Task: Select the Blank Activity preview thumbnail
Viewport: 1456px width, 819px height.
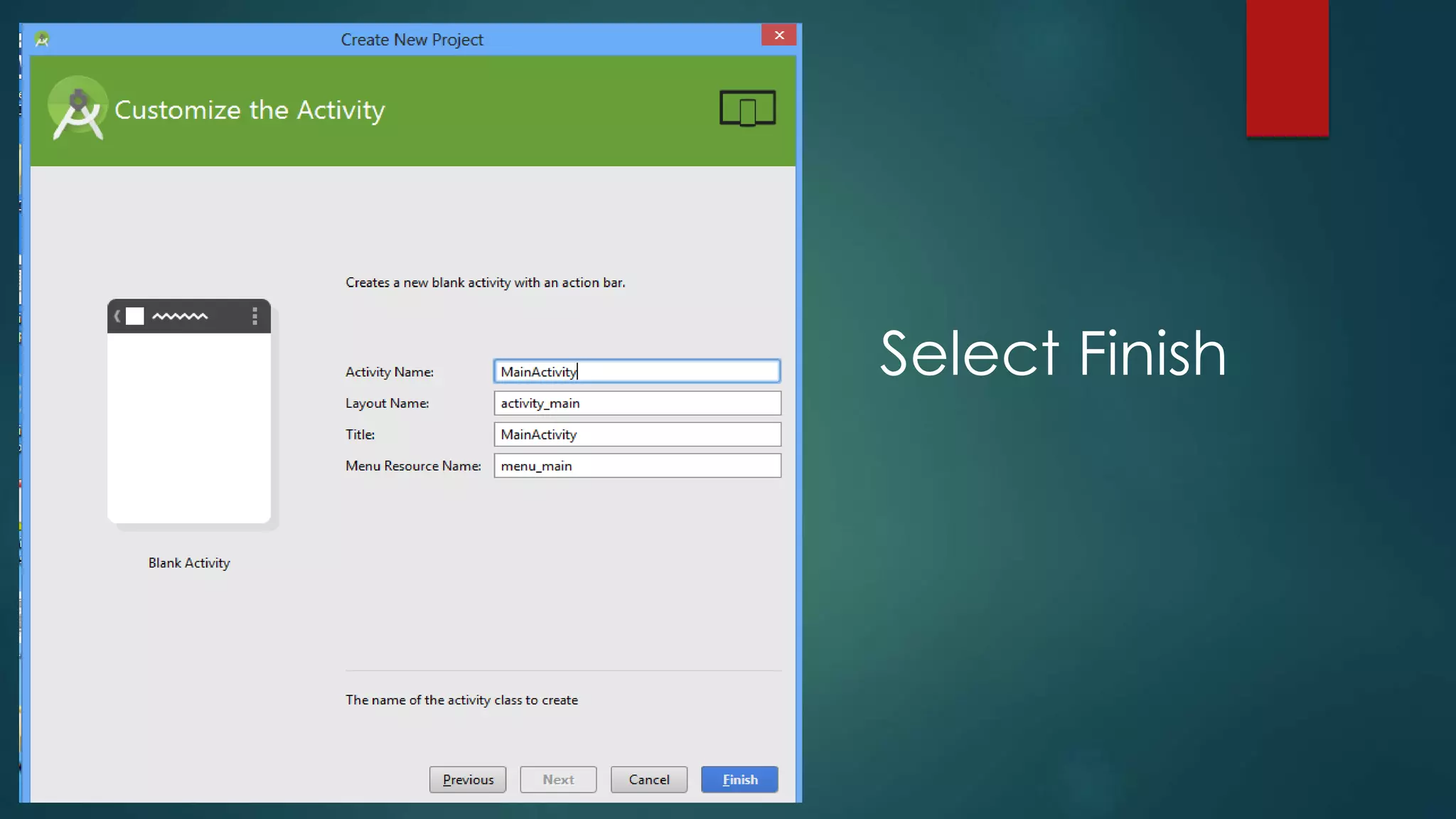Action: (189, 412)
